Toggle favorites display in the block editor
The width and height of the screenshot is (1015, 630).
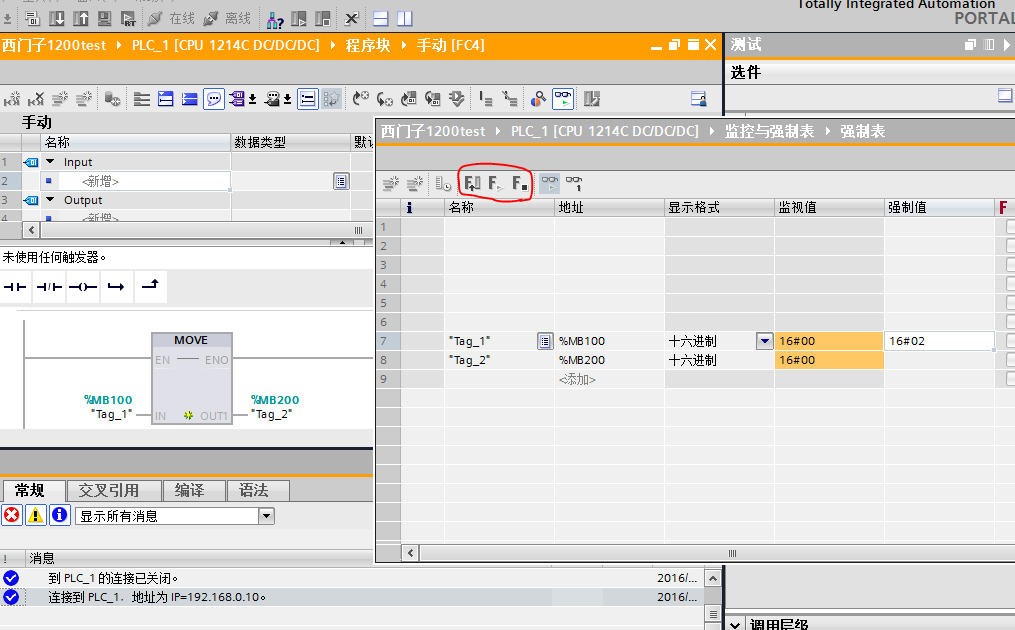tap(331, 99)
